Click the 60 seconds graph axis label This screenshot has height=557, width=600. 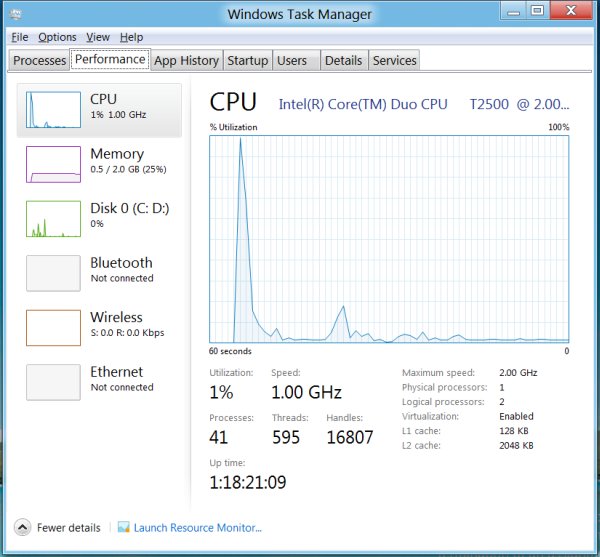tap(230, 351)
